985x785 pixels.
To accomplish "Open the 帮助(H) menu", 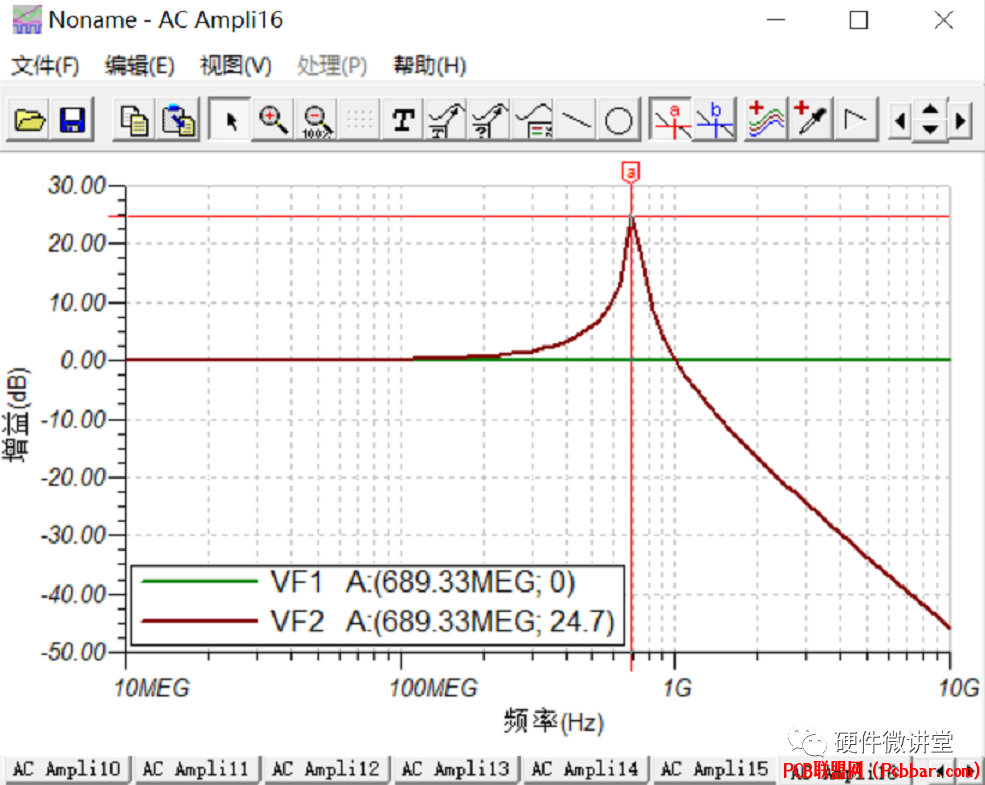I will (x=430, y=65).
